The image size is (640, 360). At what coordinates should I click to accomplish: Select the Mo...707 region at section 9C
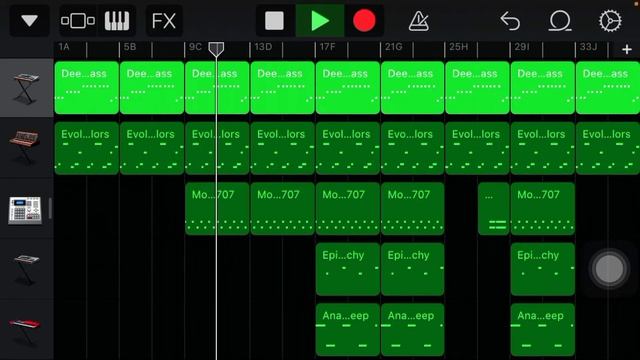pyautogui.click(x=217, y=208)
